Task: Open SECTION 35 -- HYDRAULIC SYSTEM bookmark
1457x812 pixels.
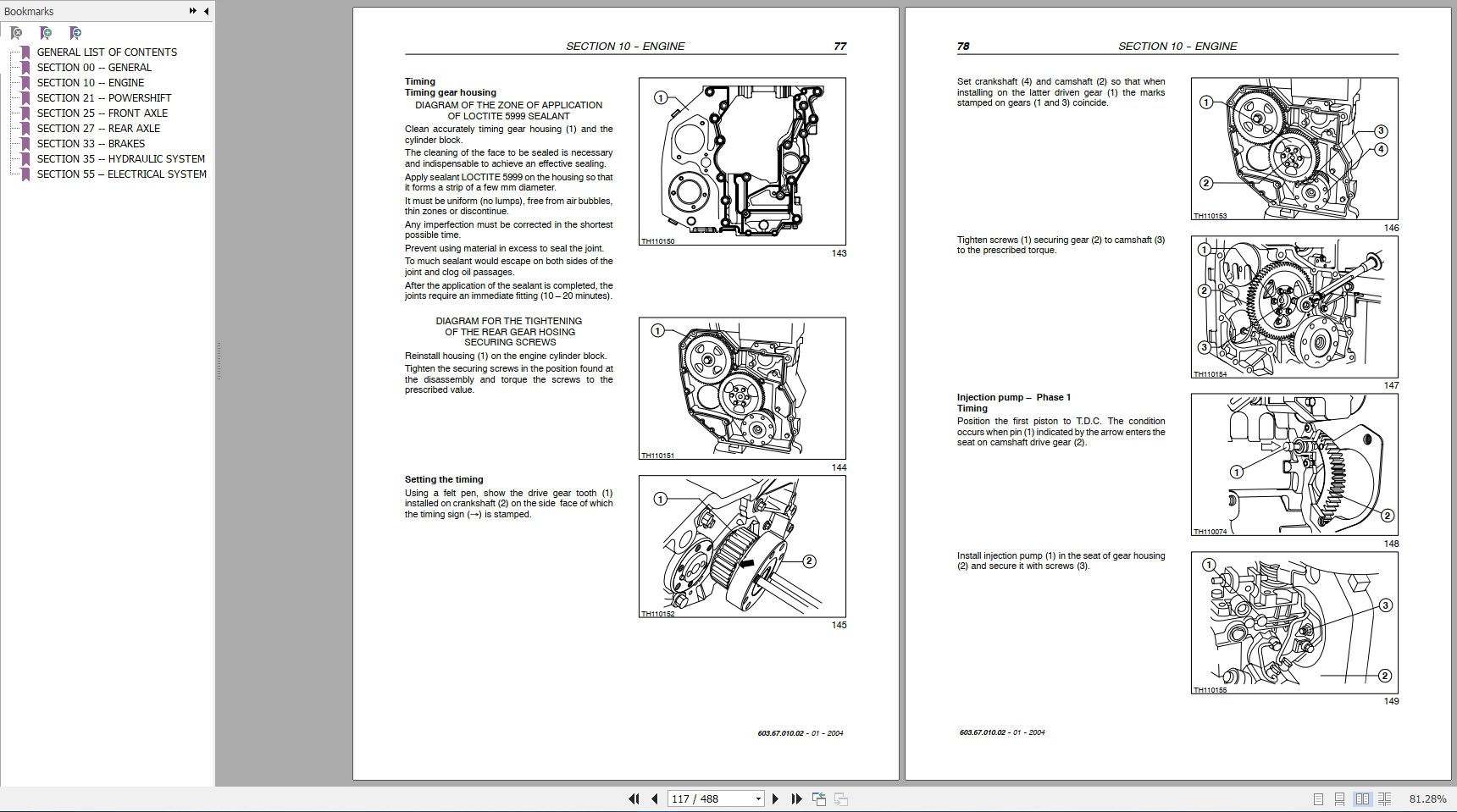Action: 120,158
